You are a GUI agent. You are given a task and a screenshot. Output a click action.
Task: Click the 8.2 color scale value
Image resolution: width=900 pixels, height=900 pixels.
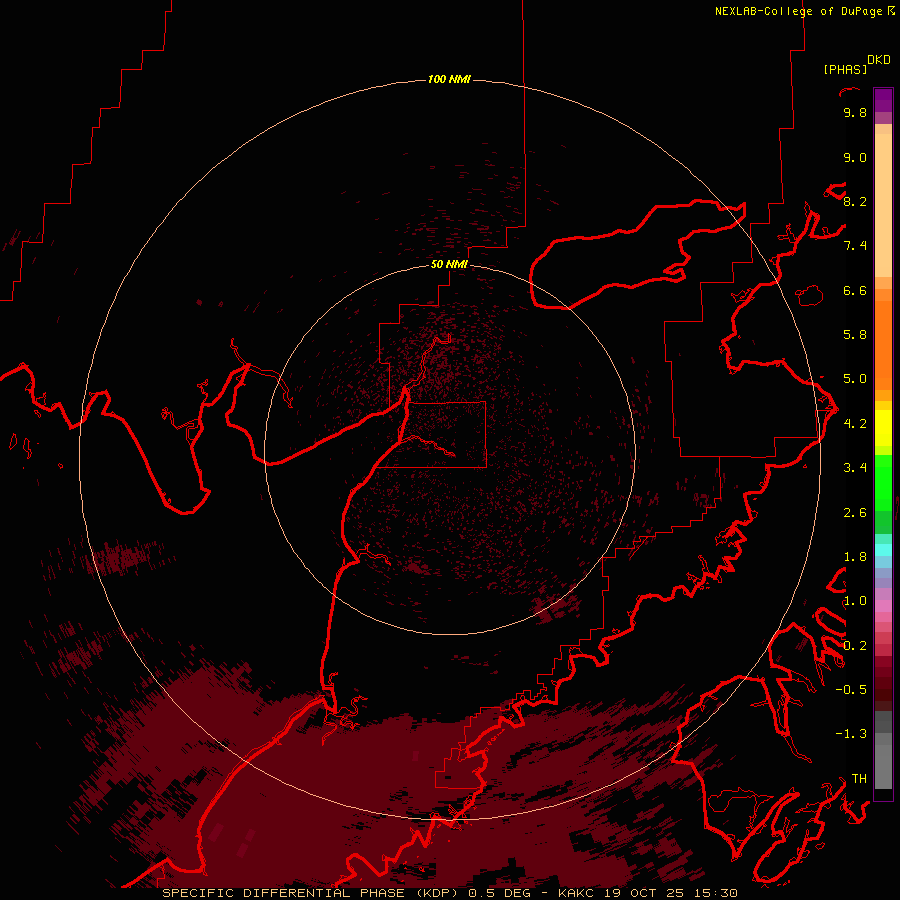[855, 201]
